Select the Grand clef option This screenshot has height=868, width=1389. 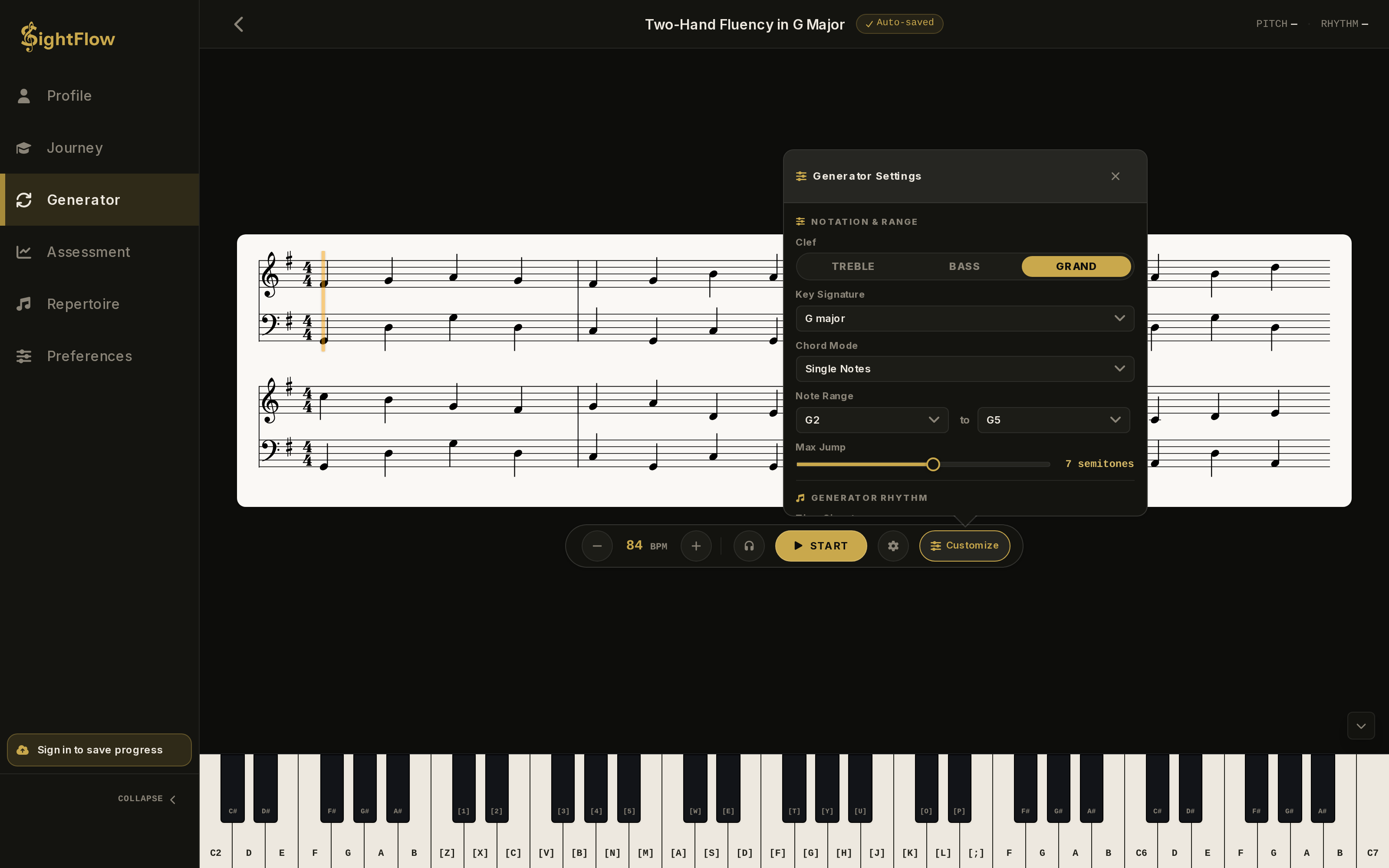click(x=1076, y=266)
